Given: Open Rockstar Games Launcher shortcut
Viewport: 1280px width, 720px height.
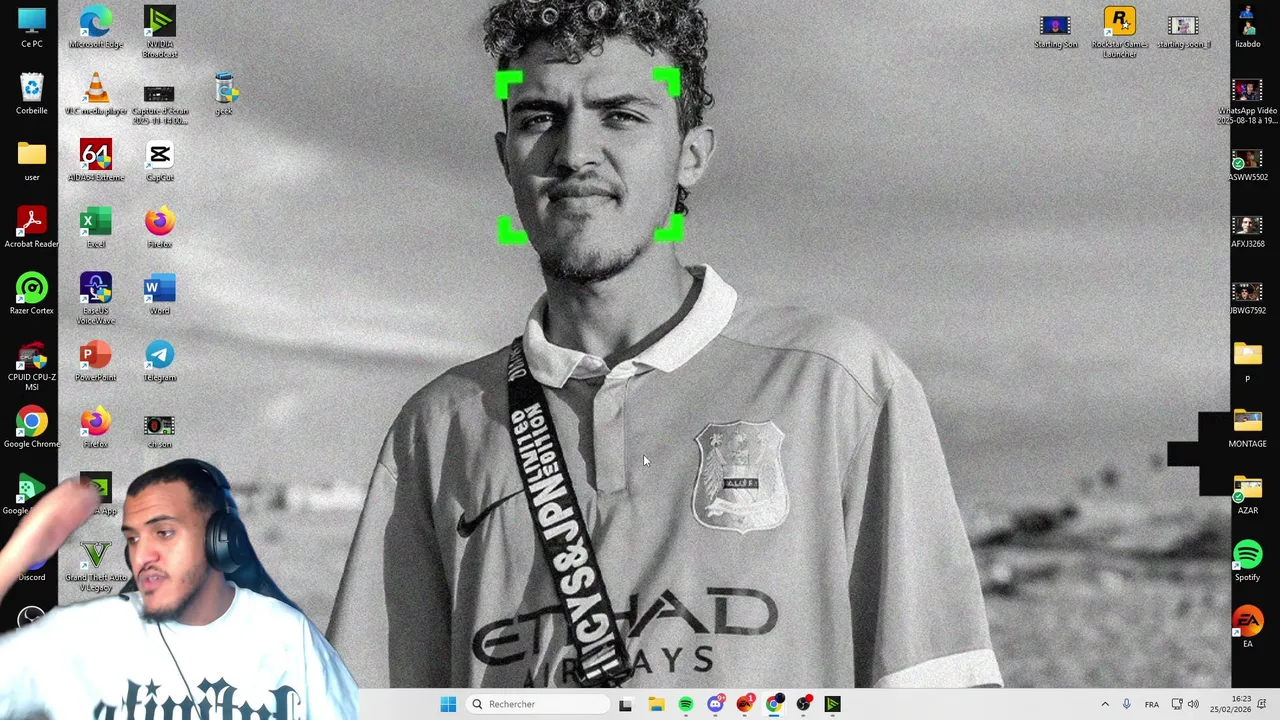Looking at the screenshot, I should click(1120, 32).
